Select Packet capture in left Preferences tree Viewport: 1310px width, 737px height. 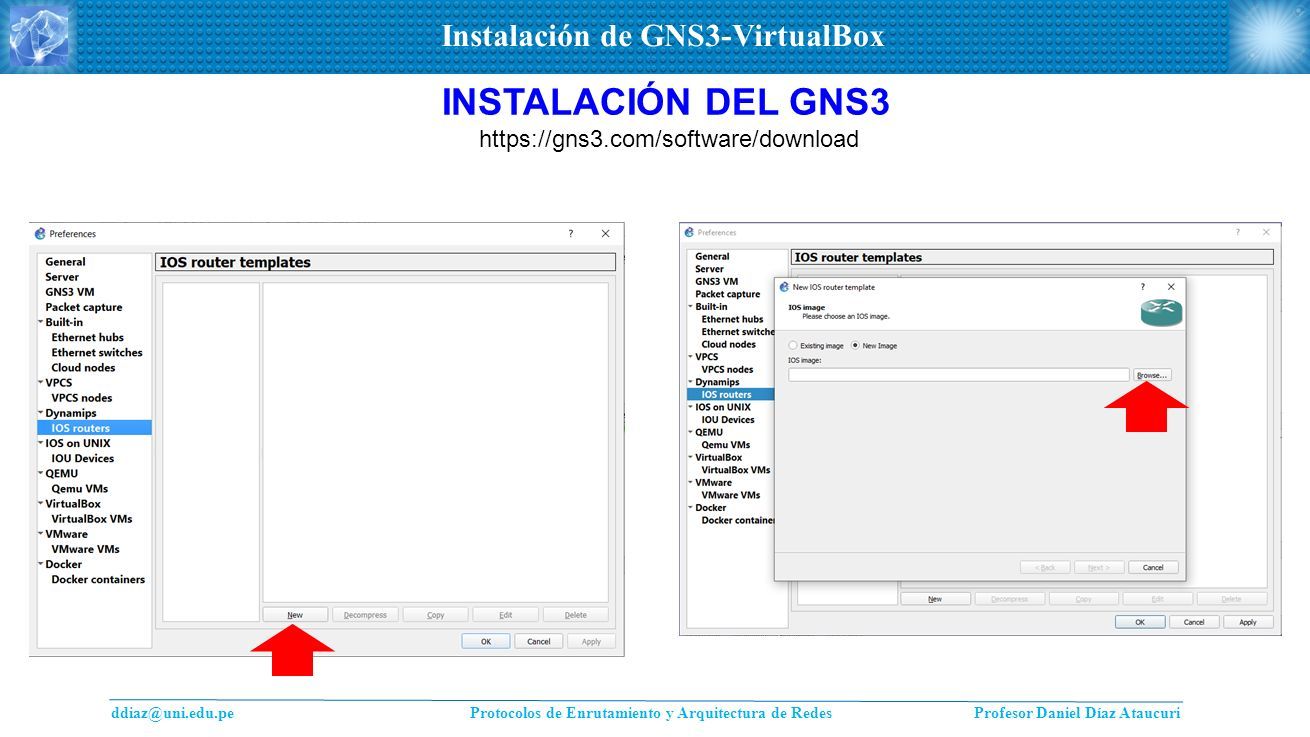[x=84, y=307]
